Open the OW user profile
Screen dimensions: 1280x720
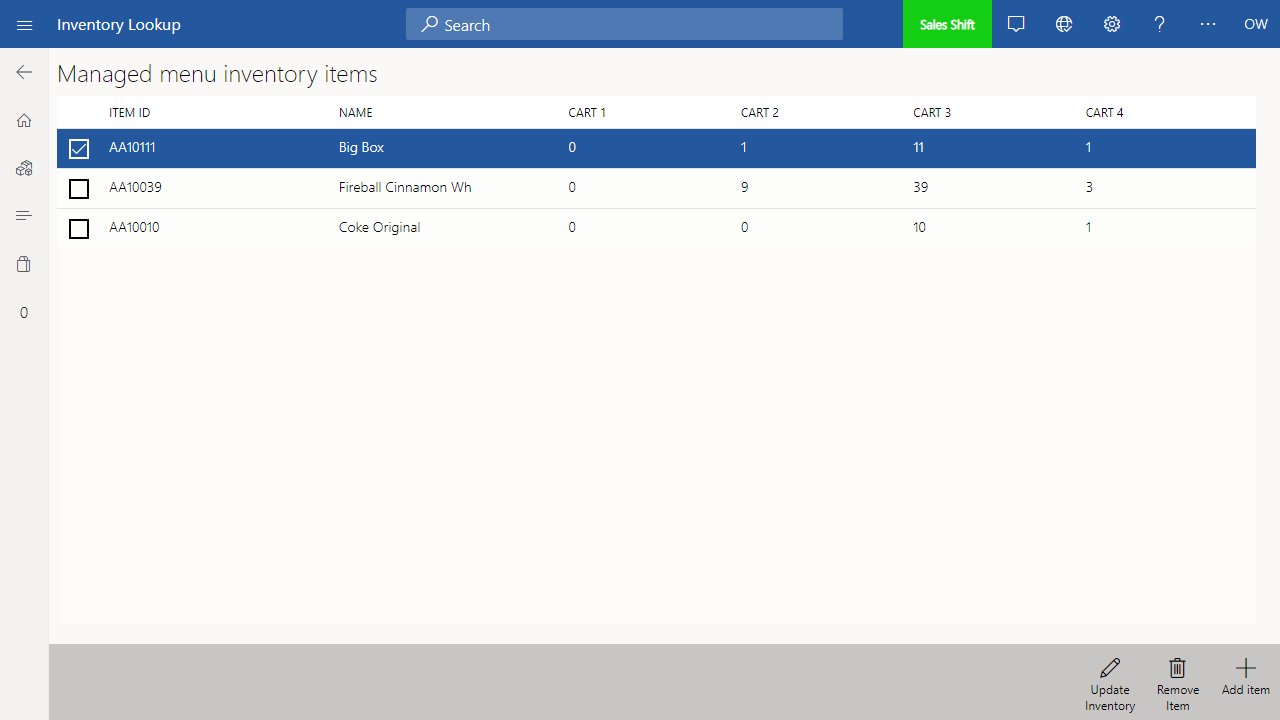1256,24
